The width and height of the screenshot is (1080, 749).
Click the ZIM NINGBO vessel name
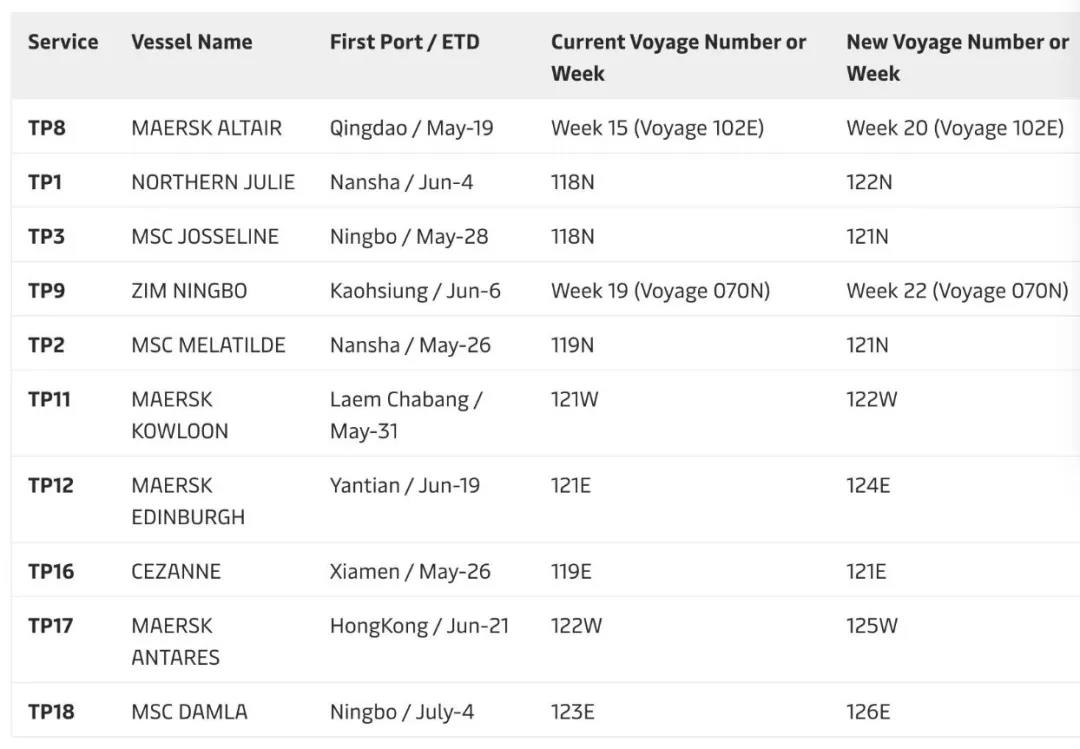tap(189, 291)
